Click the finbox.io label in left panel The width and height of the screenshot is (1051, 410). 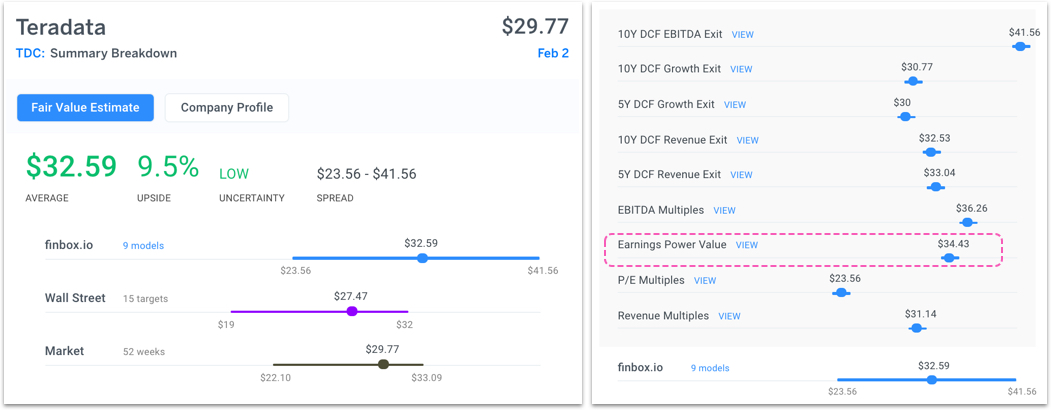[67, 245]
